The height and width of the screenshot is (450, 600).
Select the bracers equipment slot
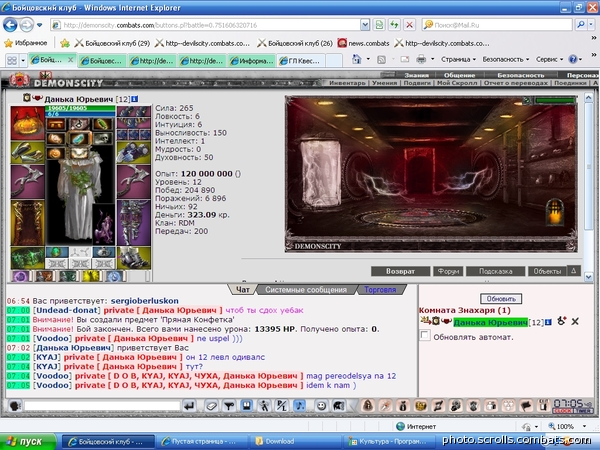coord(28,152)
